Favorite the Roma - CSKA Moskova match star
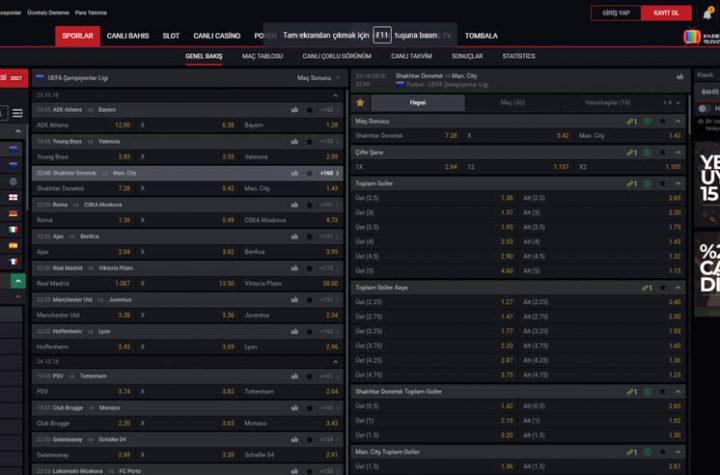This screenshot has width=720, height=475. [309, 205]
